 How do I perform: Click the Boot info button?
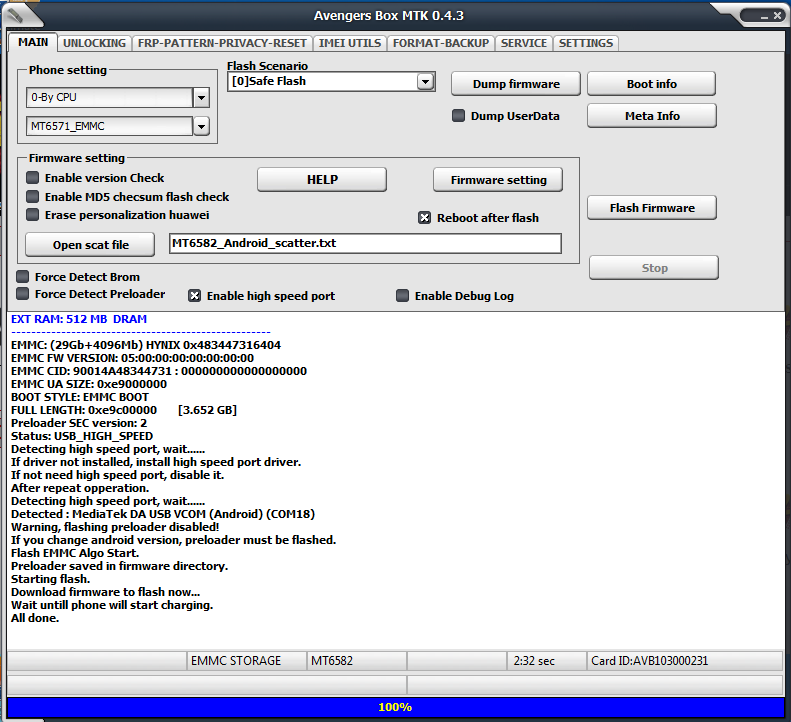pyautogui.click(x=651, y=84)
